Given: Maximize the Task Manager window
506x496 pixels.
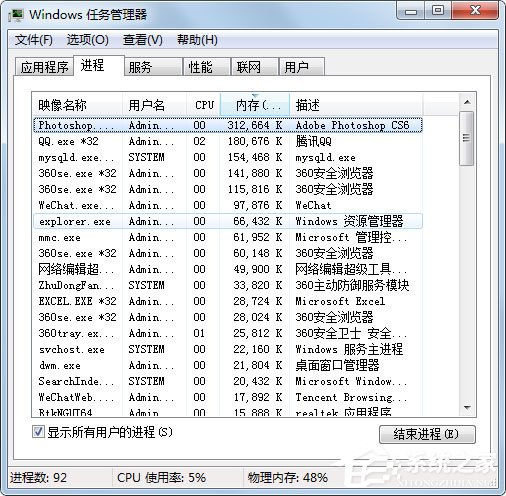Looking at the screenshot, I should click(438, 11).
